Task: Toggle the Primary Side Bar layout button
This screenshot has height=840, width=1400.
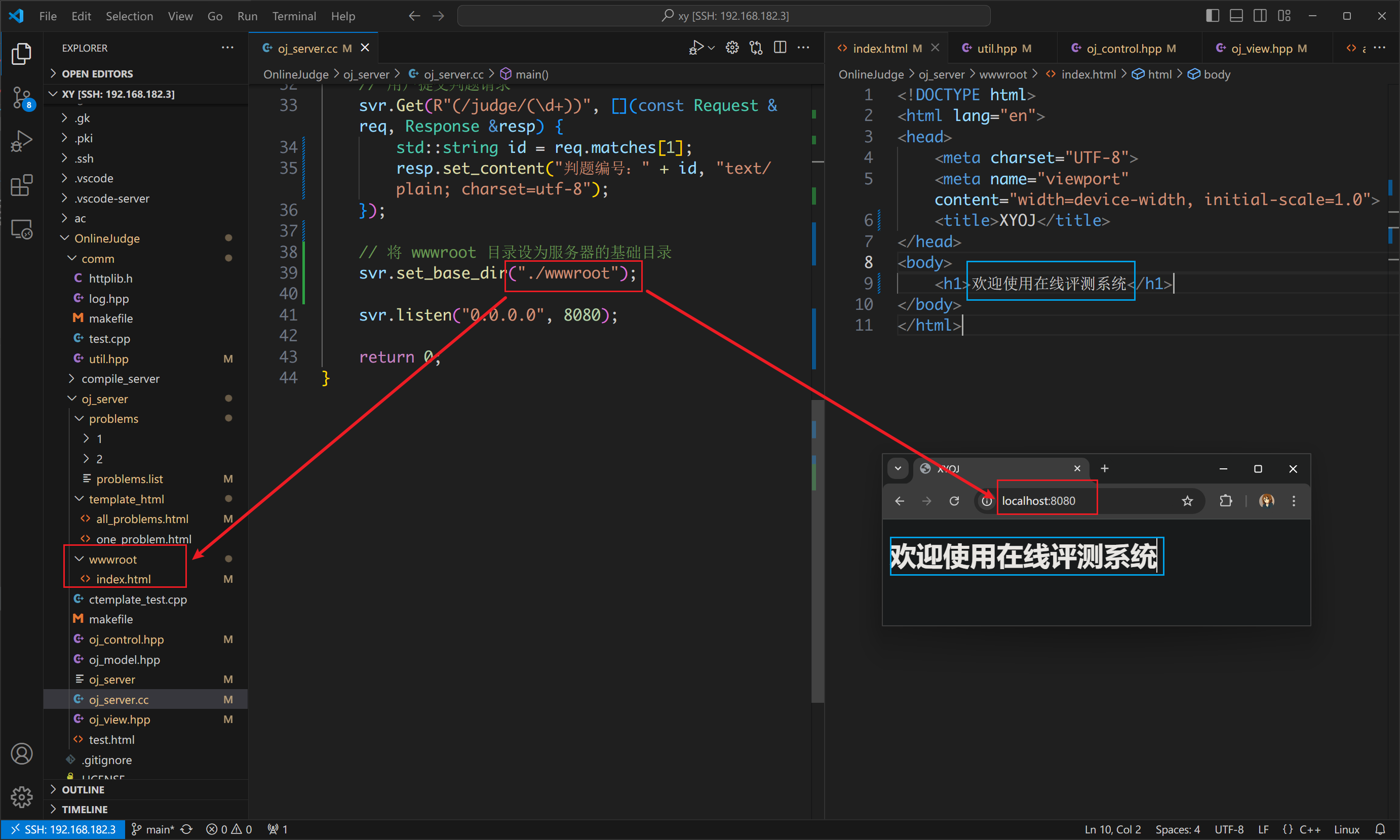Action: [x=1212, y=16]
